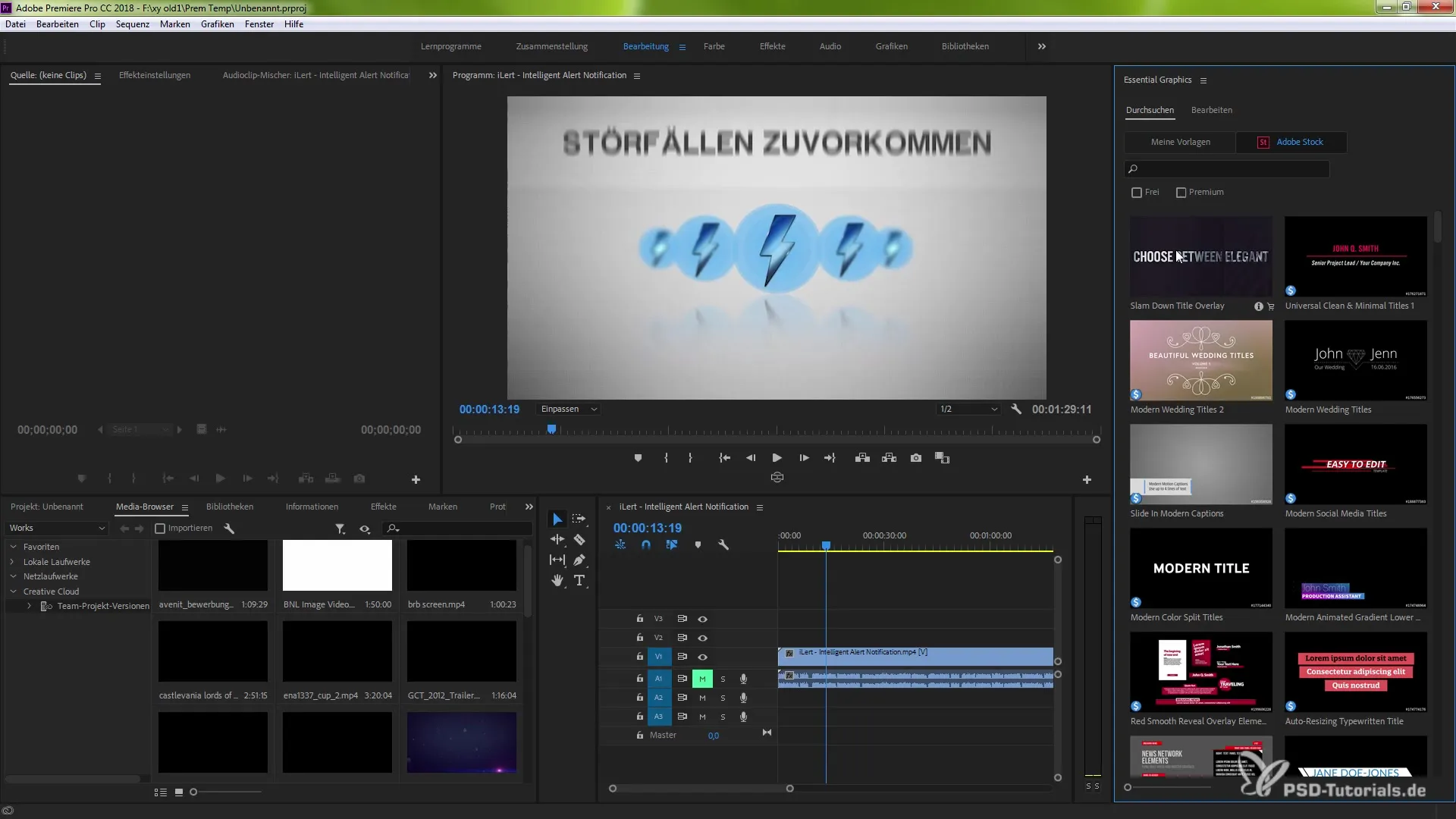The height and width of the screenshot is (819, 1456).
Task: Open the Bibliotheken workspace
Action: pyautogui.click(x=965, y=46)
